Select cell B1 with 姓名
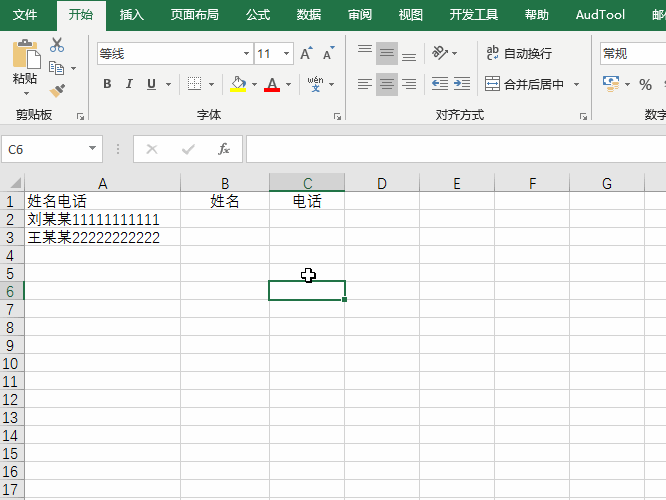This screenshot has width=666, height=500. point(225,201)
